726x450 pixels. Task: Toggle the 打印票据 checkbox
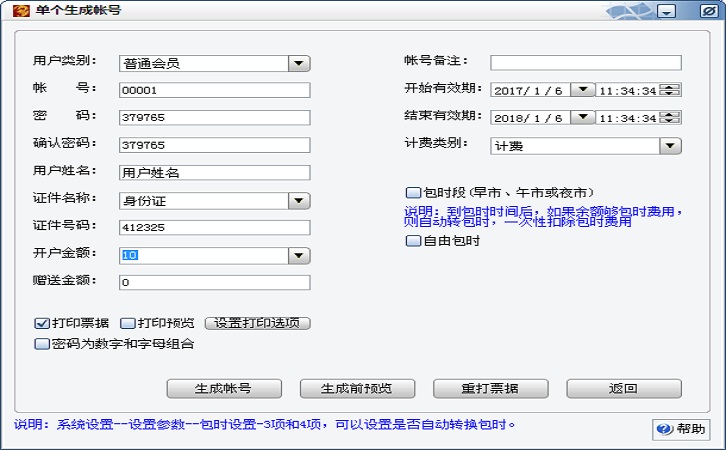coord(42,323)
